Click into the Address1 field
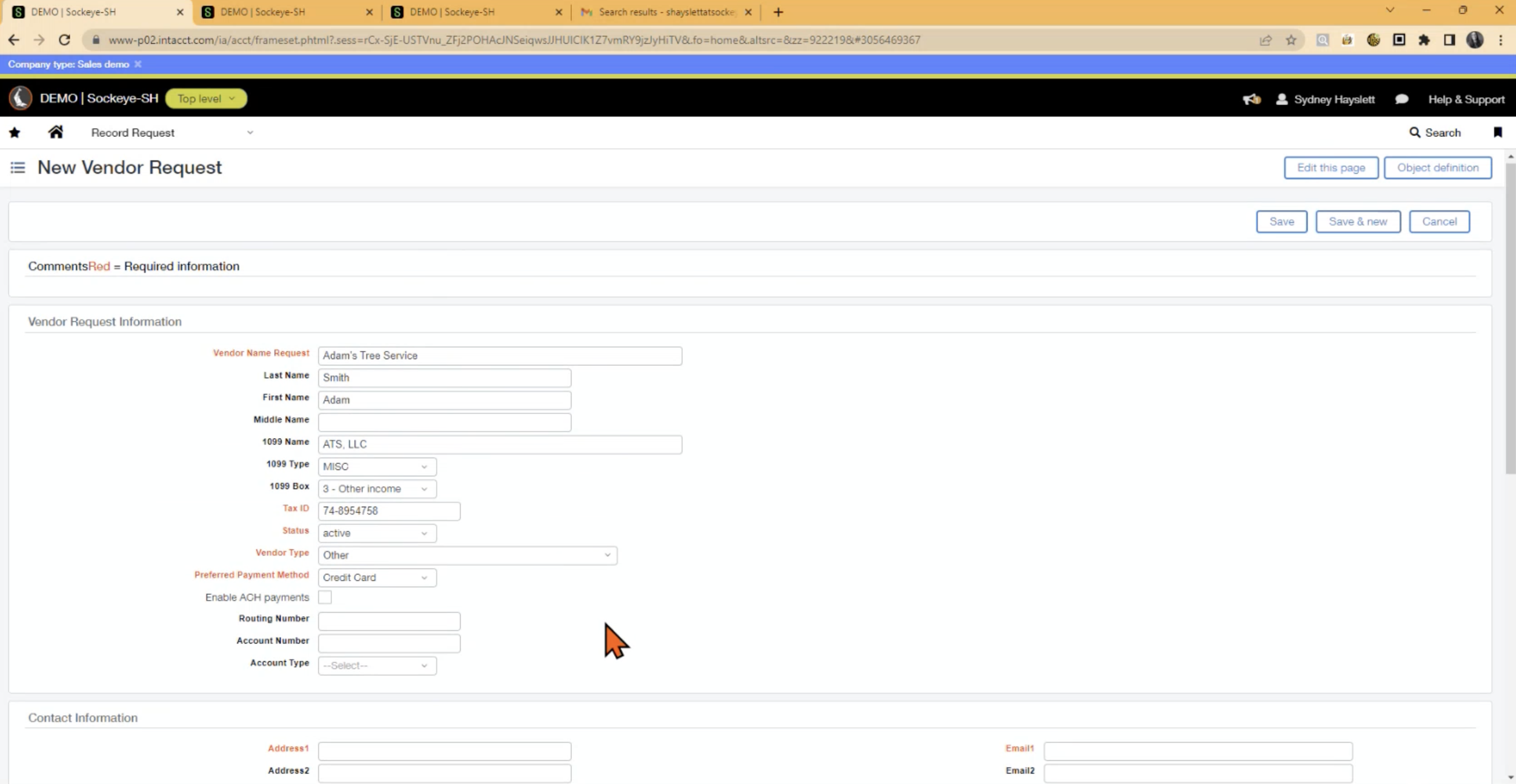This screenshot has width=1516, height=784. click(x=444, y=751)
